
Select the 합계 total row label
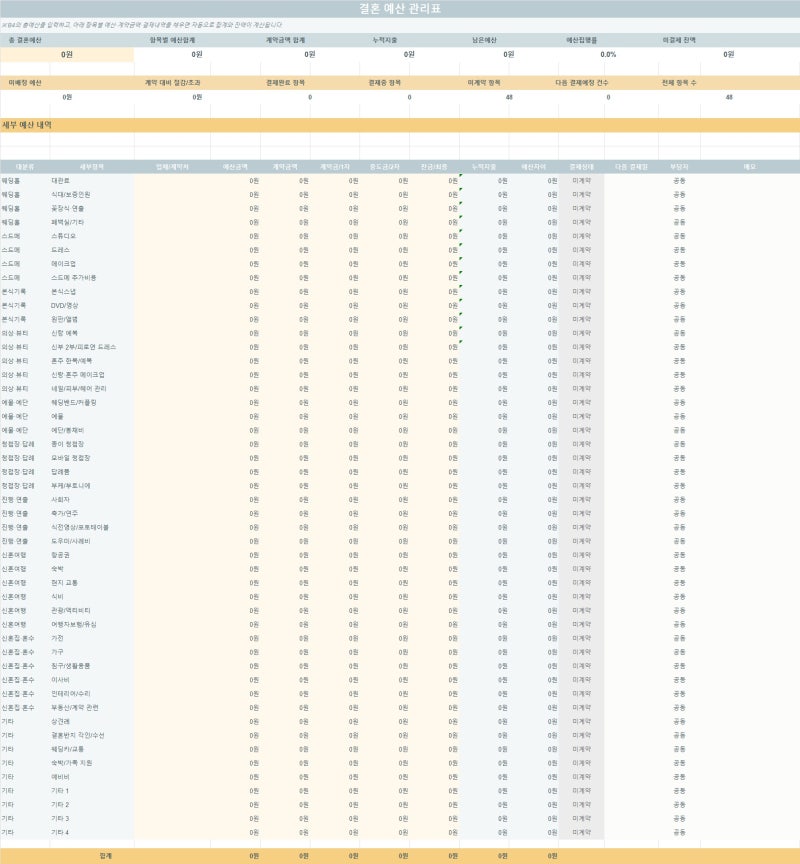(x=106, y=856)
